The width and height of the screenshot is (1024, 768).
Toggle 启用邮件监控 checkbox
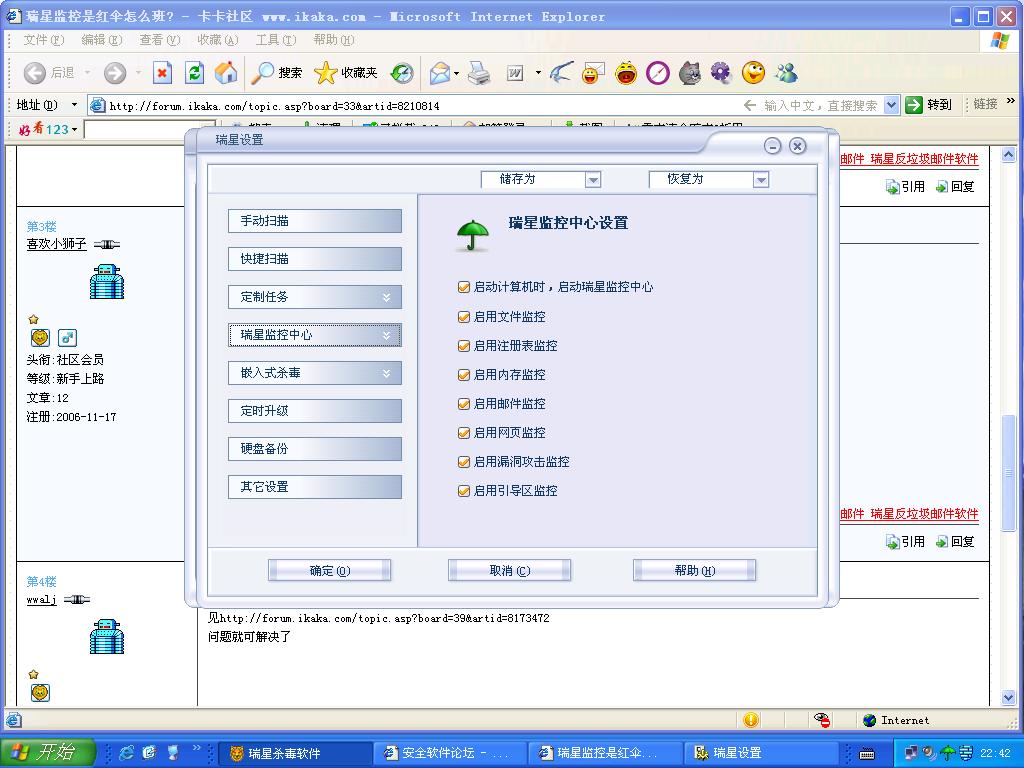click(x=464, y=404)
